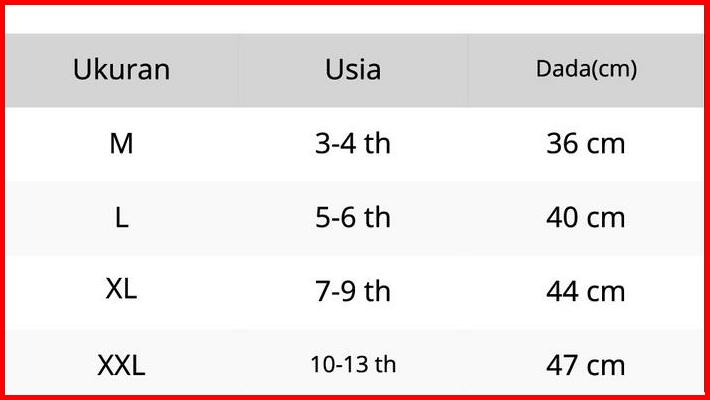Pick the 44 cm chest value
The image size is (710, 400).
(x=586, y=291)
